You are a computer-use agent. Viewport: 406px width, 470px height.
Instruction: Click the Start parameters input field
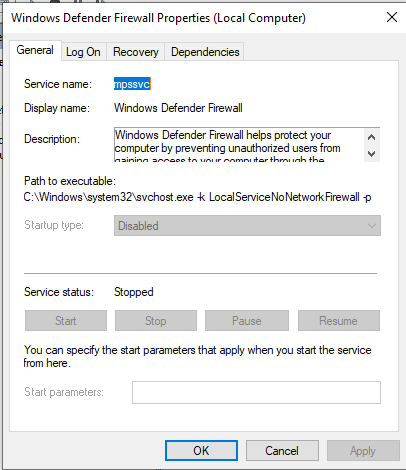(256, 392)
